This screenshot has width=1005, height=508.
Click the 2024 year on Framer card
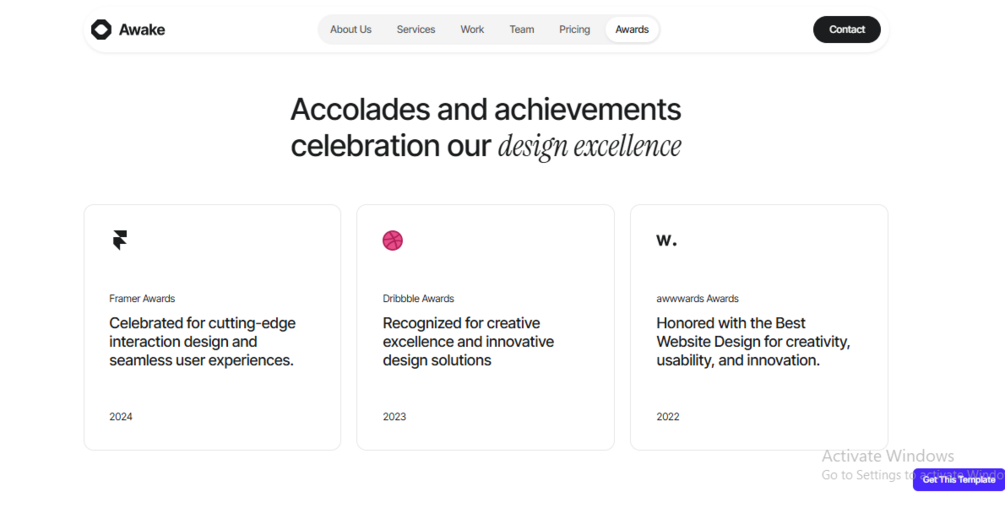121,417
